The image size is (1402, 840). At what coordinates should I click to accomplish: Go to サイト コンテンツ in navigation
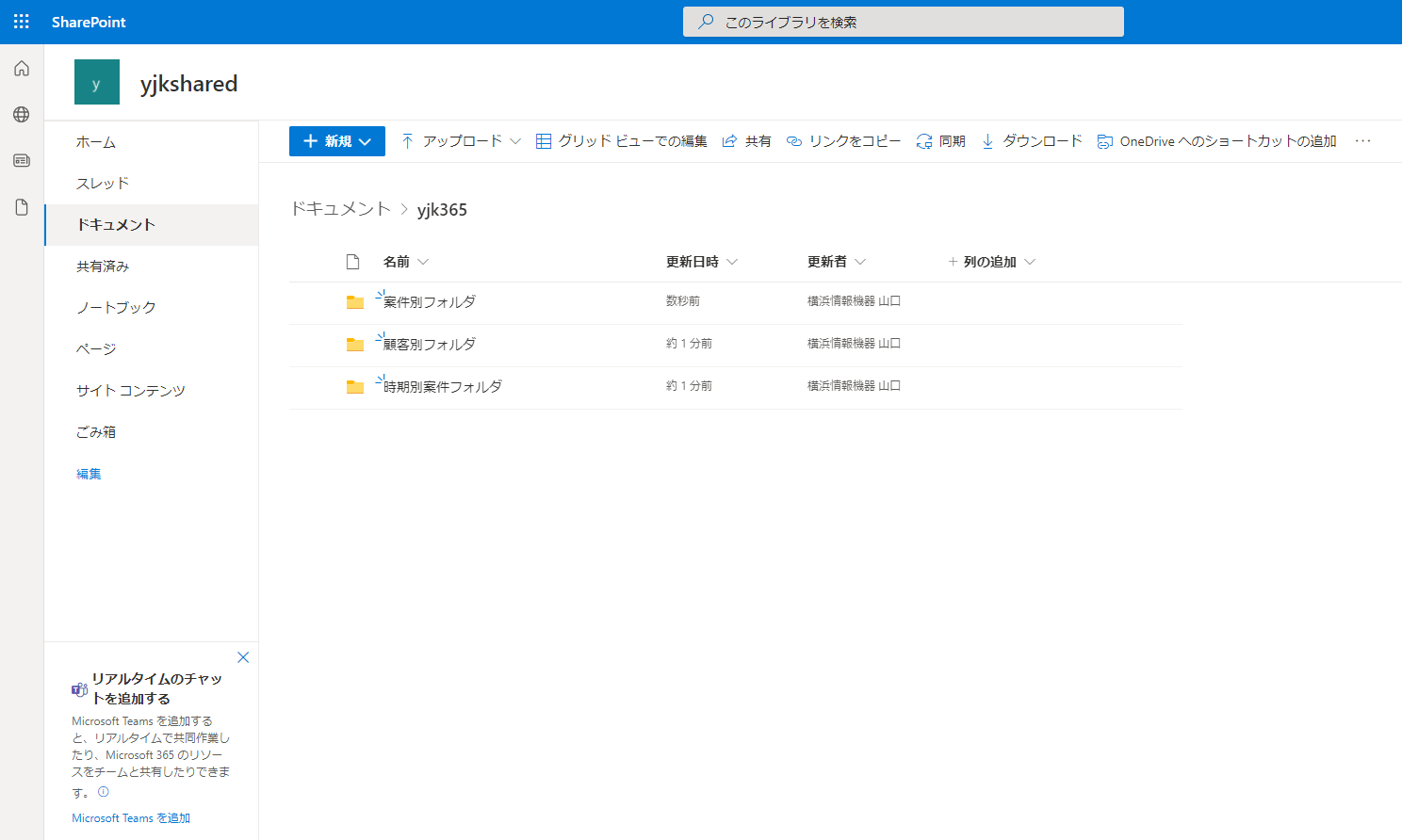pyautogui.click(x=131, y=391)
